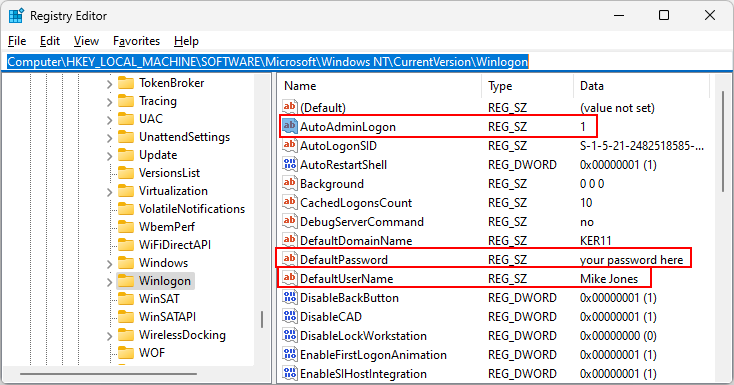This screenshot has width=734, height=385.
Task: Click the CachedLogonsCount string icon
Action: (x=290, y=202)
